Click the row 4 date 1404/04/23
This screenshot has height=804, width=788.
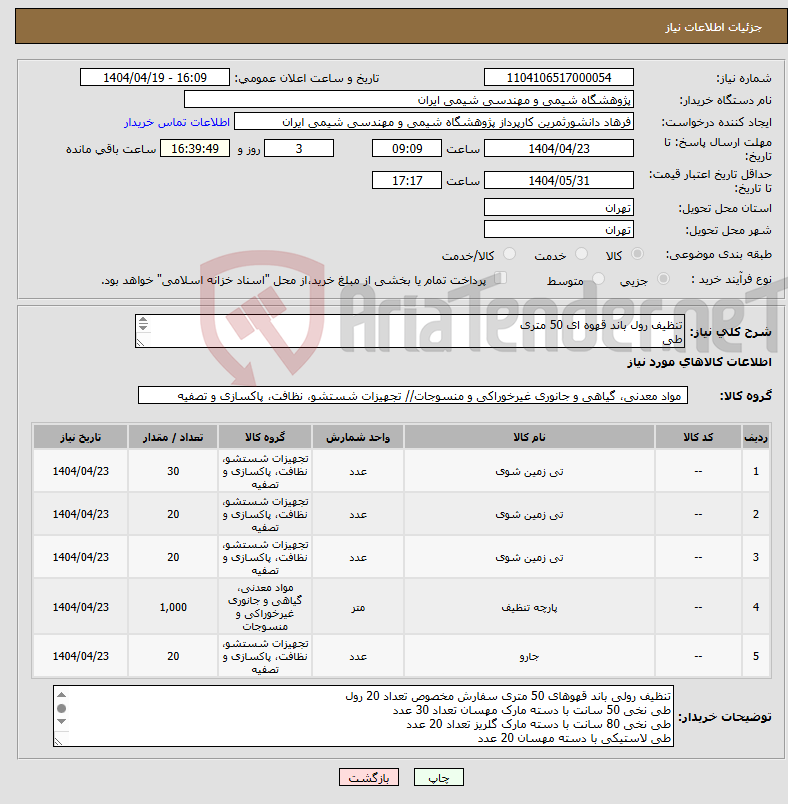[x=80, y=607]
